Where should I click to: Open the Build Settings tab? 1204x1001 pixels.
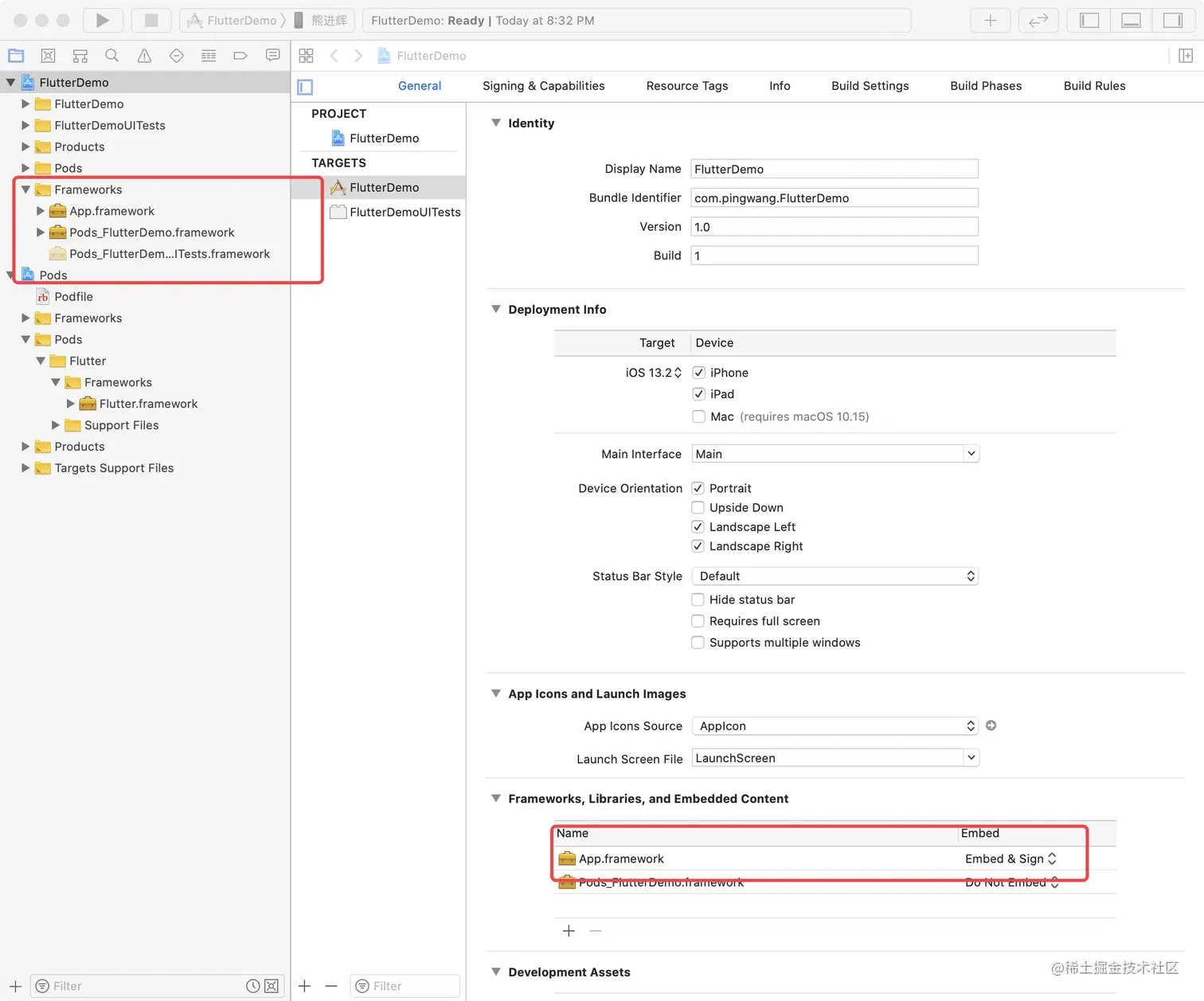click(870, 86)
